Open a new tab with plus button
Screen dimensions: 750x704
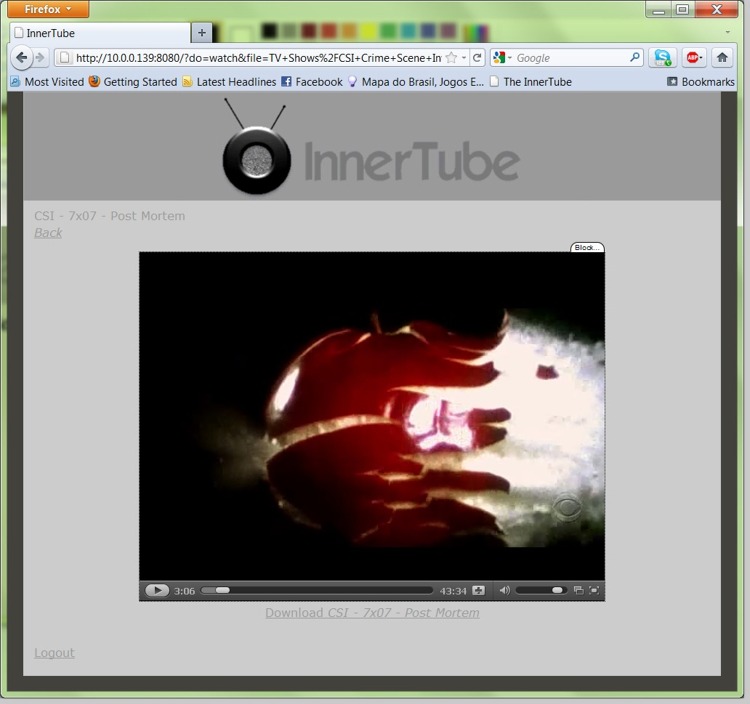coord(202,33)
